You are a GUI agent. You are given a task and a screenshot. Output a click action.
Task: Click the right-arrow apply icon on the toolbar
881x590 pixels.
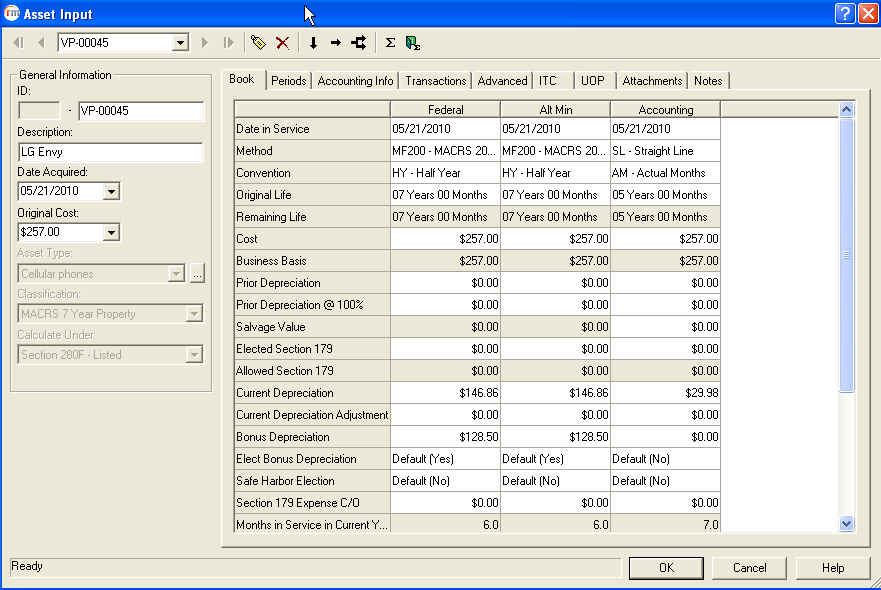[334, 42]
